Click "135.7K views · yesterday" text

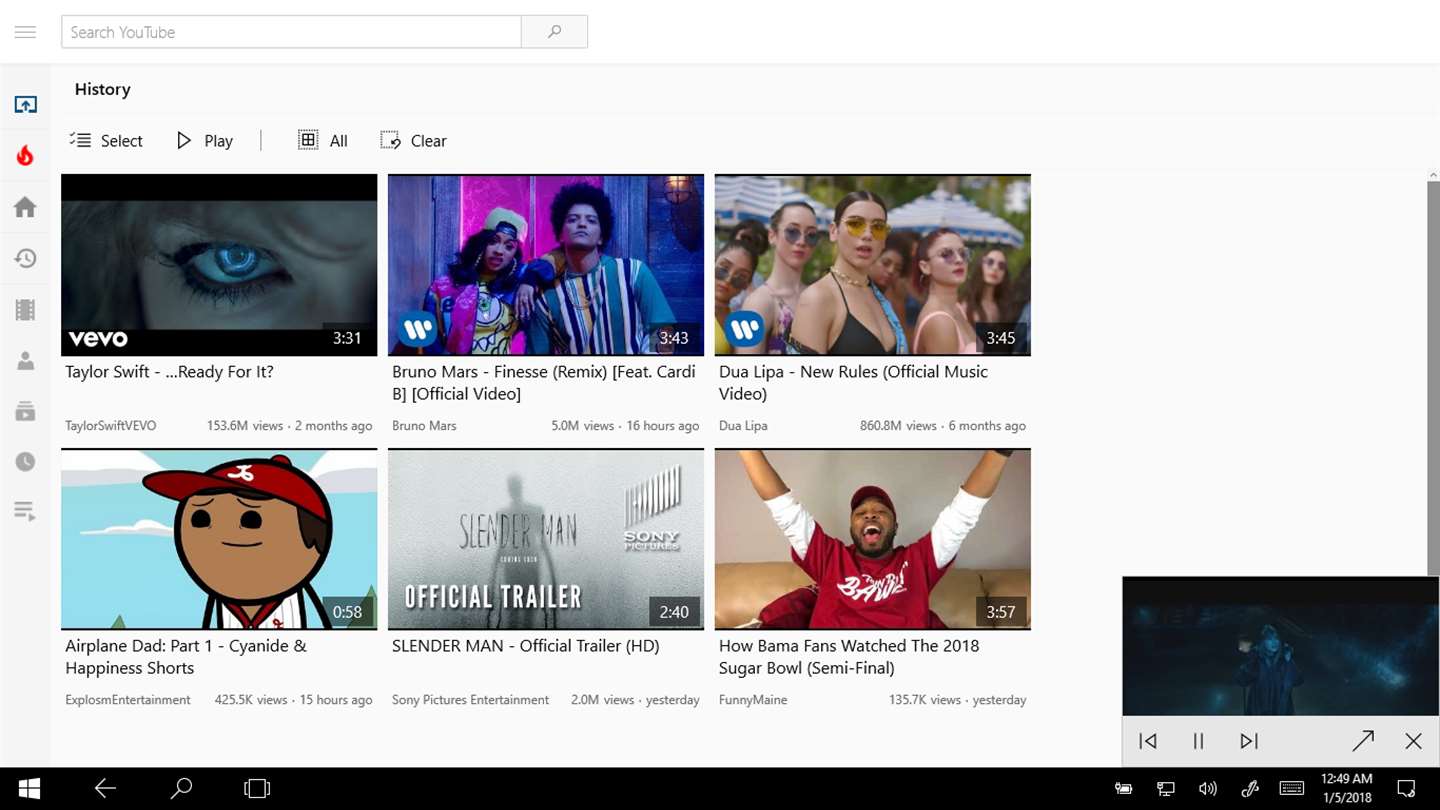click(x=958, y=700)
